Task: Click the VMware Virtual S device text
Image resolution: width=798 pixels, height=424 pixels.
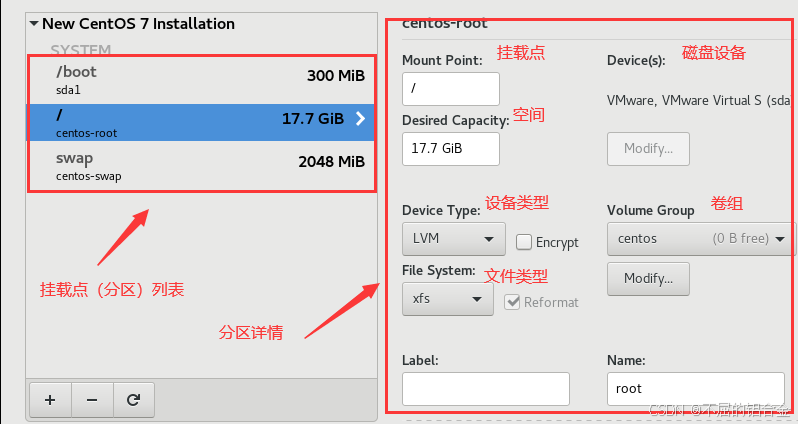Action: coord(698,100)
